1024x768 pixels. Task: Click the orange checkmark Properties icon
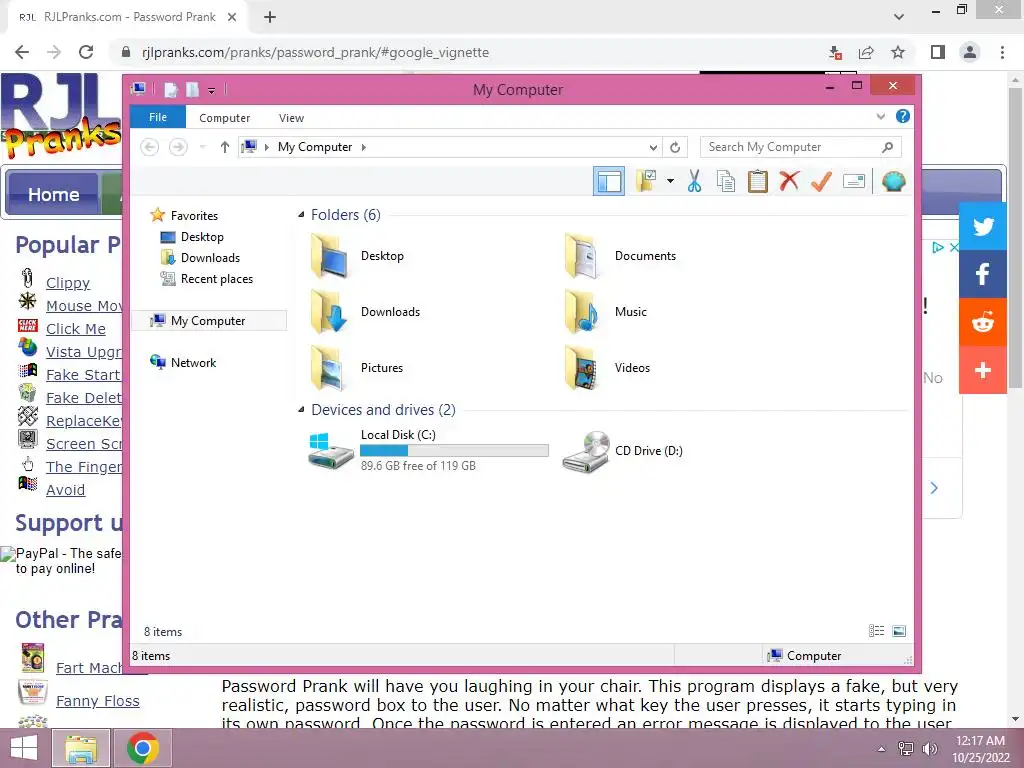[821, 181]
